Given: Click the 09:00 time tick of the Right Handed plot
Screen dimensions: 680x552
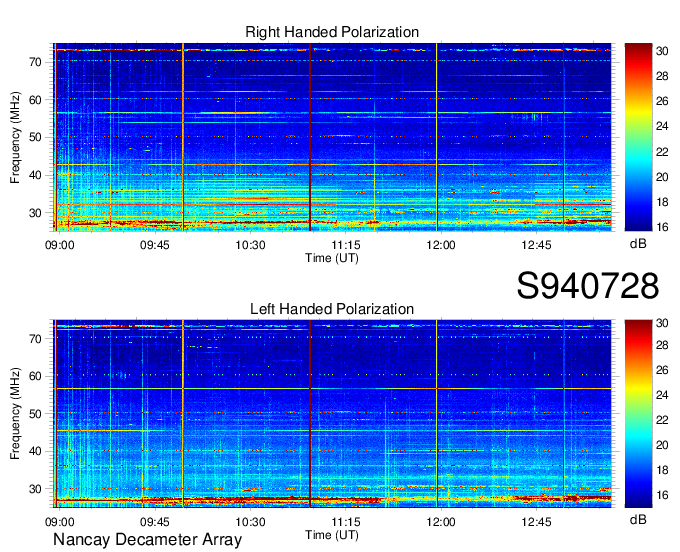Looking at the screenshot, I should pyautogui.click(x=59, y=245).
